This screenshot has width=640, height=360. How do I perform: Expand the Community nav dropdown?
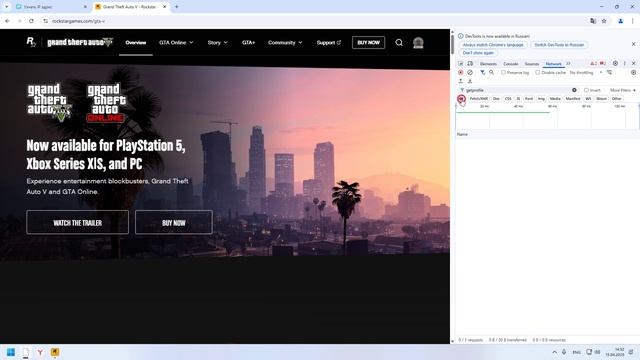point(285,42)
